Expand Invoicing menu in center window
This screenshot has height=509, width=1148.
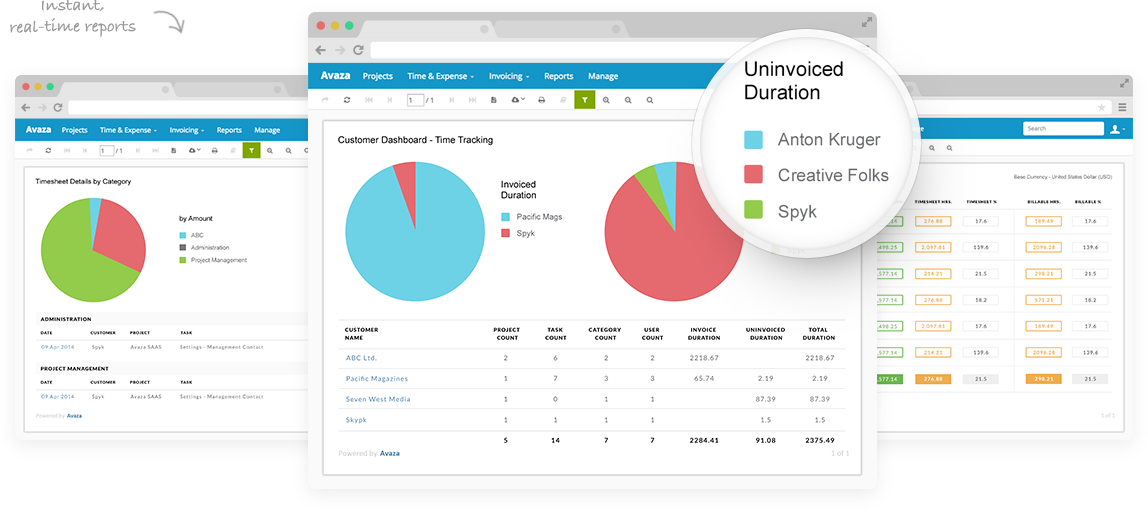click(x=509, y=76)
